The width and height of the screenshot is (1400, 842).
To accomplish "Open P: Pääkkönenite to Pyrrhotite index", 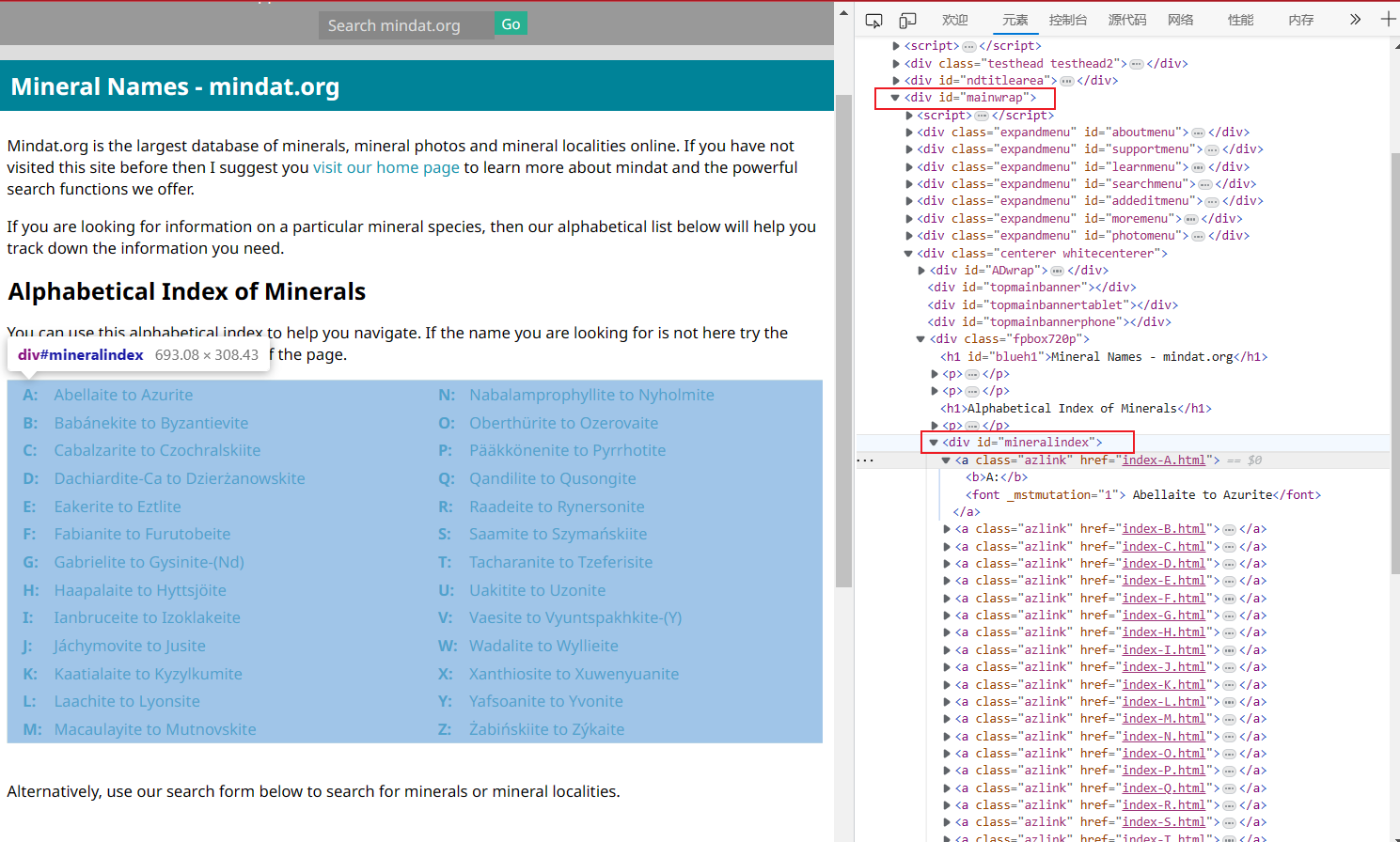I will click(552, 450).
